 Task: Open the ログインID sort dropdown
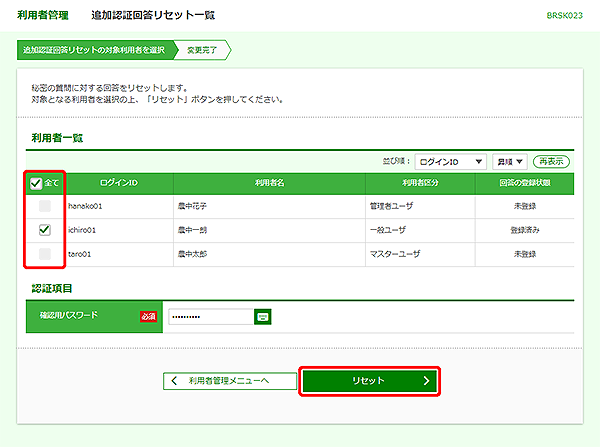450,162
